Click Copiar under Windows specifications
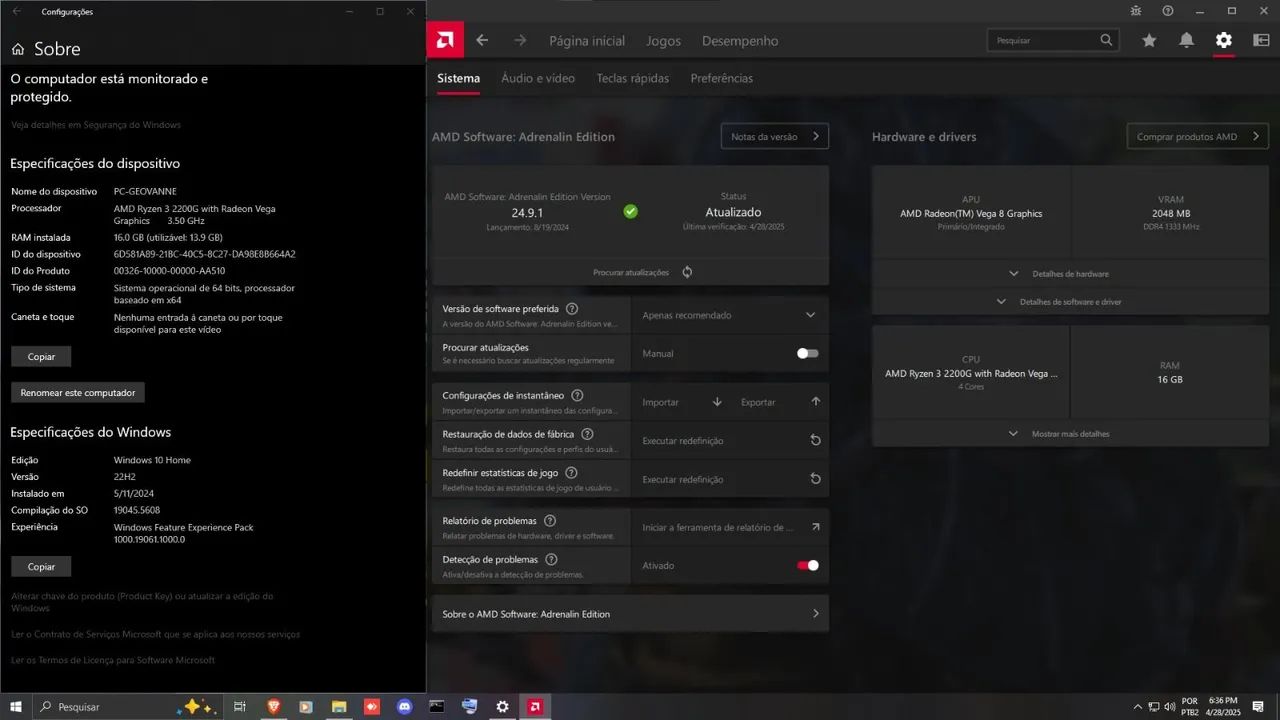Viewport: 1280px width, 720px height. 41,566
